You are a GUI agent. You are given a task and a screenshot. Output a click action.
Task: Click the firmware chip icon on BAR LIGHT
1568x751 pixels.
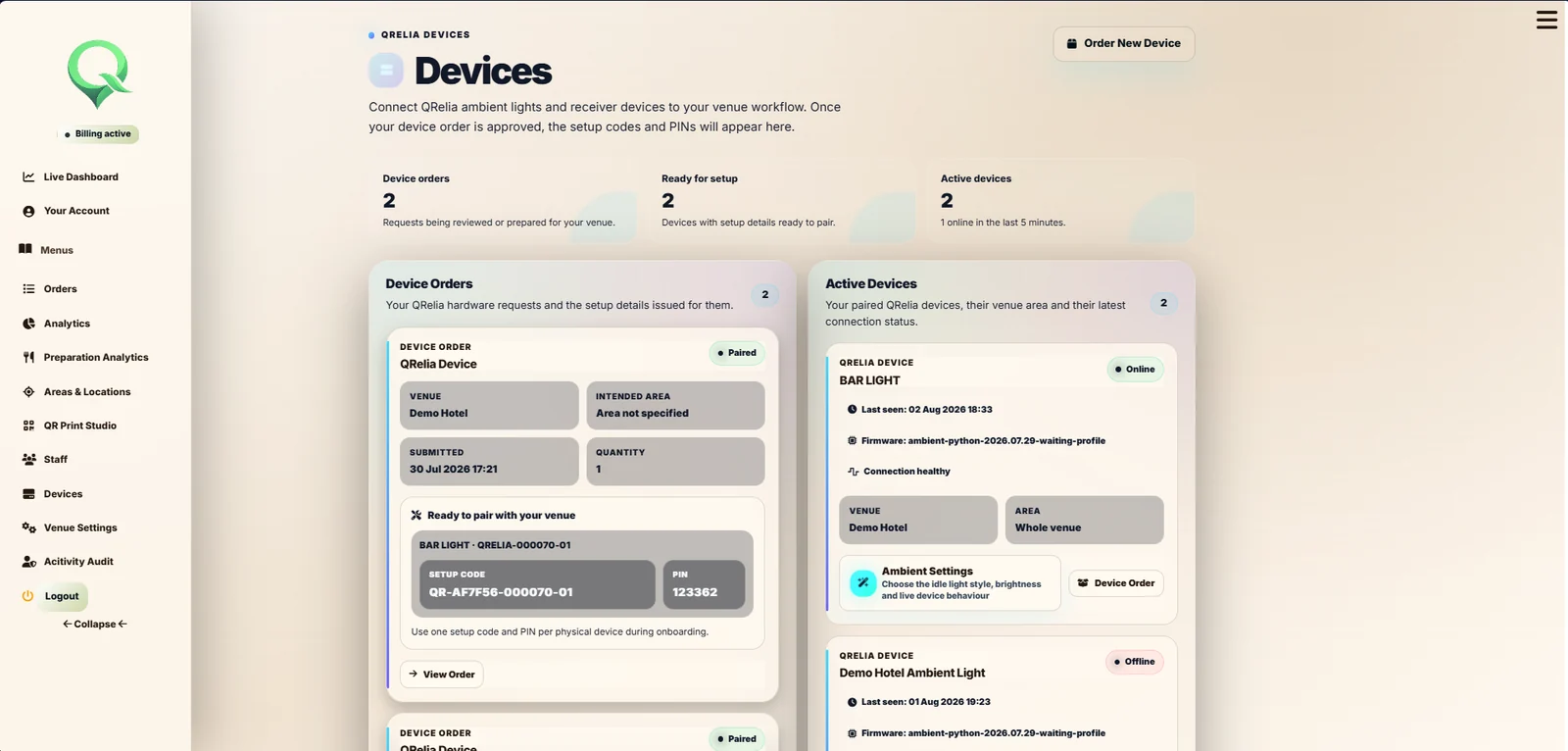coord(852,441)
